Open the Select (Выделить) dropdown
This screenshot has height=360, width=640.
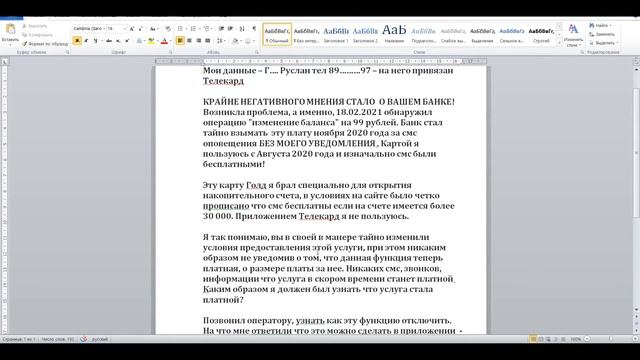[604, 43]
